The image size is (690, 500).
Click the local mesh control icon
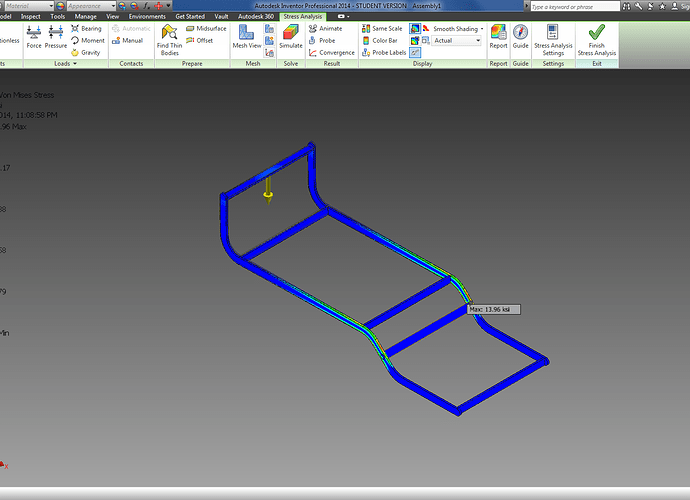[x=269, y=41]
